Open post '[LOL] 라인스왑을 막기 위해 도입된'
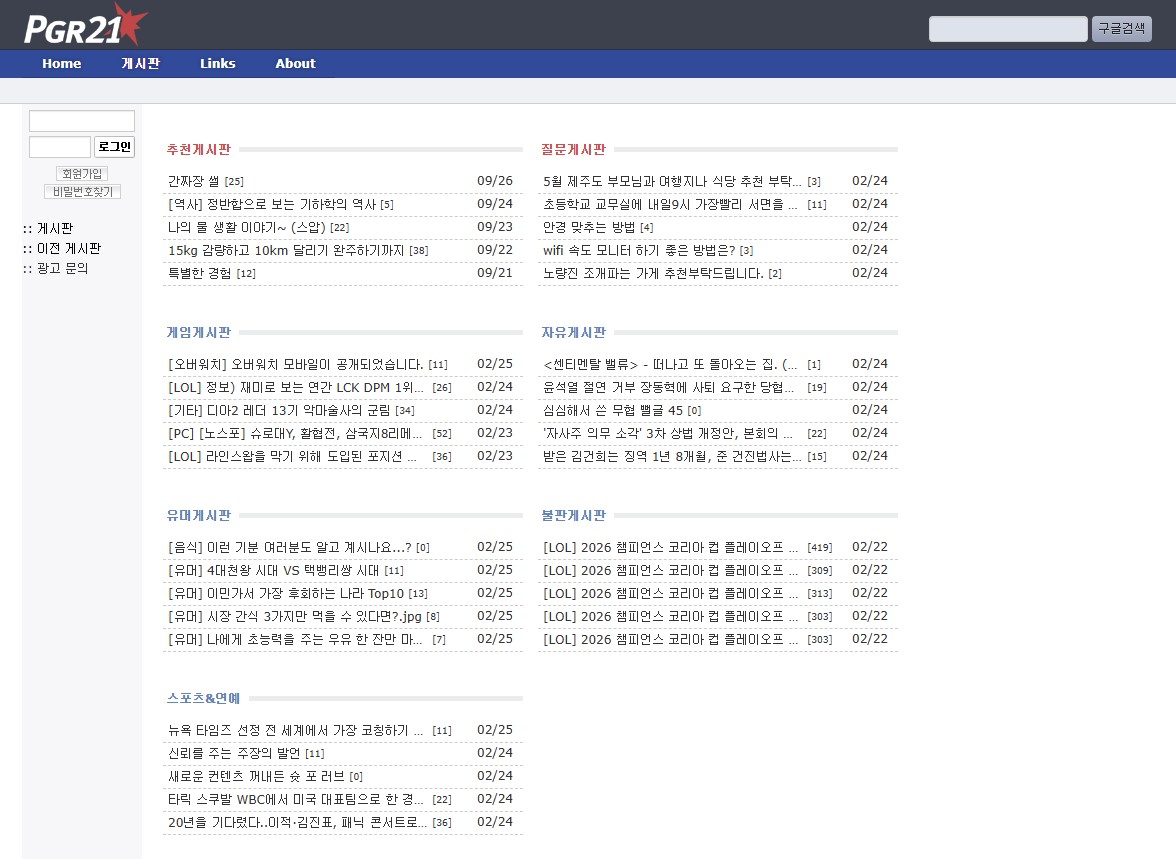The width and height of the screenshot is (1176, 859). tap(292, 456)
